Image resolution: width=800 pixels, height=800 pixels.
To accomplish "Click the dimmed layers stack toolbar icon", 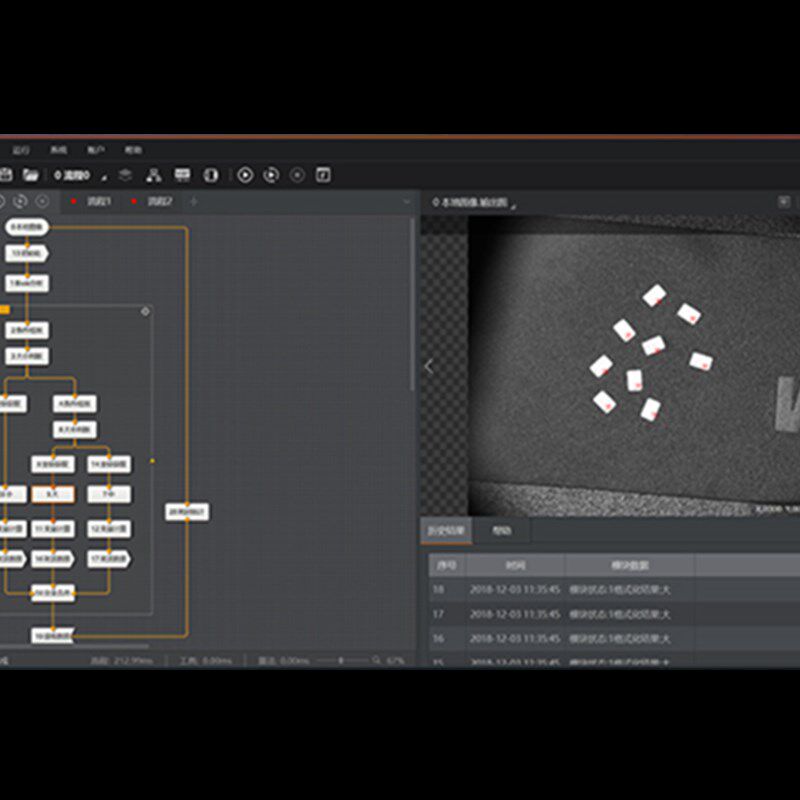I will (125, 175).
